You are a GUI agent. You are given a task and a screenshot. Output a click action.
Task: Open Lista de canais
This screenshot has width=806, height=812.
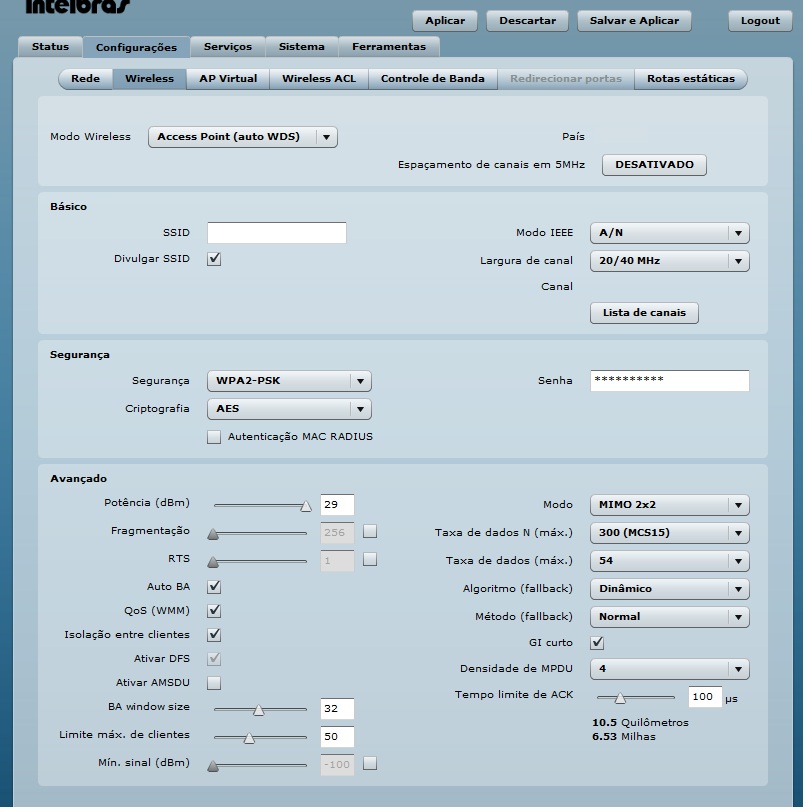click(x=644, y=313)
